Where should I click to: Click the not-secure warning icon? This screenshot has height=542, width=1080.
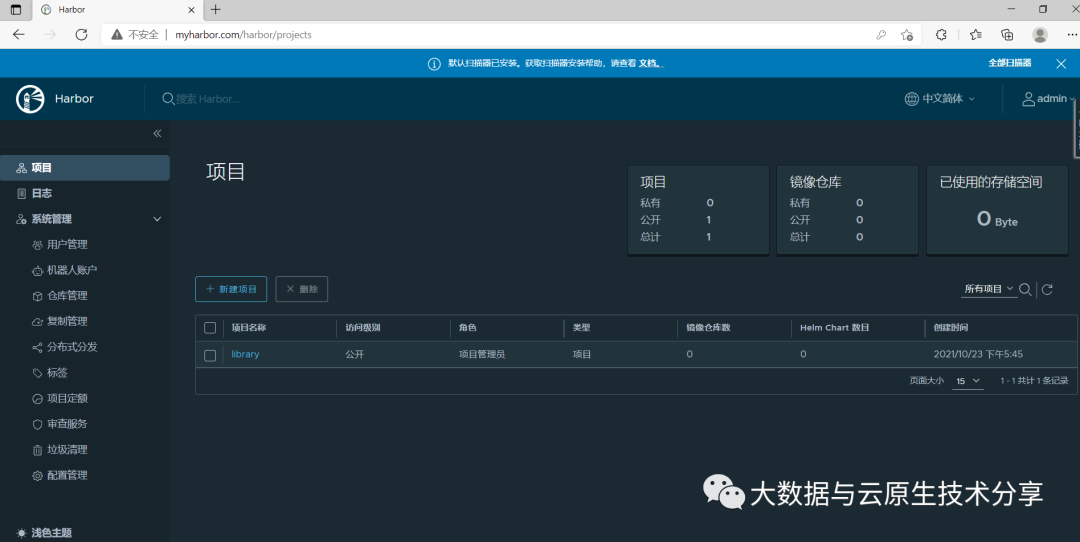pyautogui.click(x=117, y=34)
